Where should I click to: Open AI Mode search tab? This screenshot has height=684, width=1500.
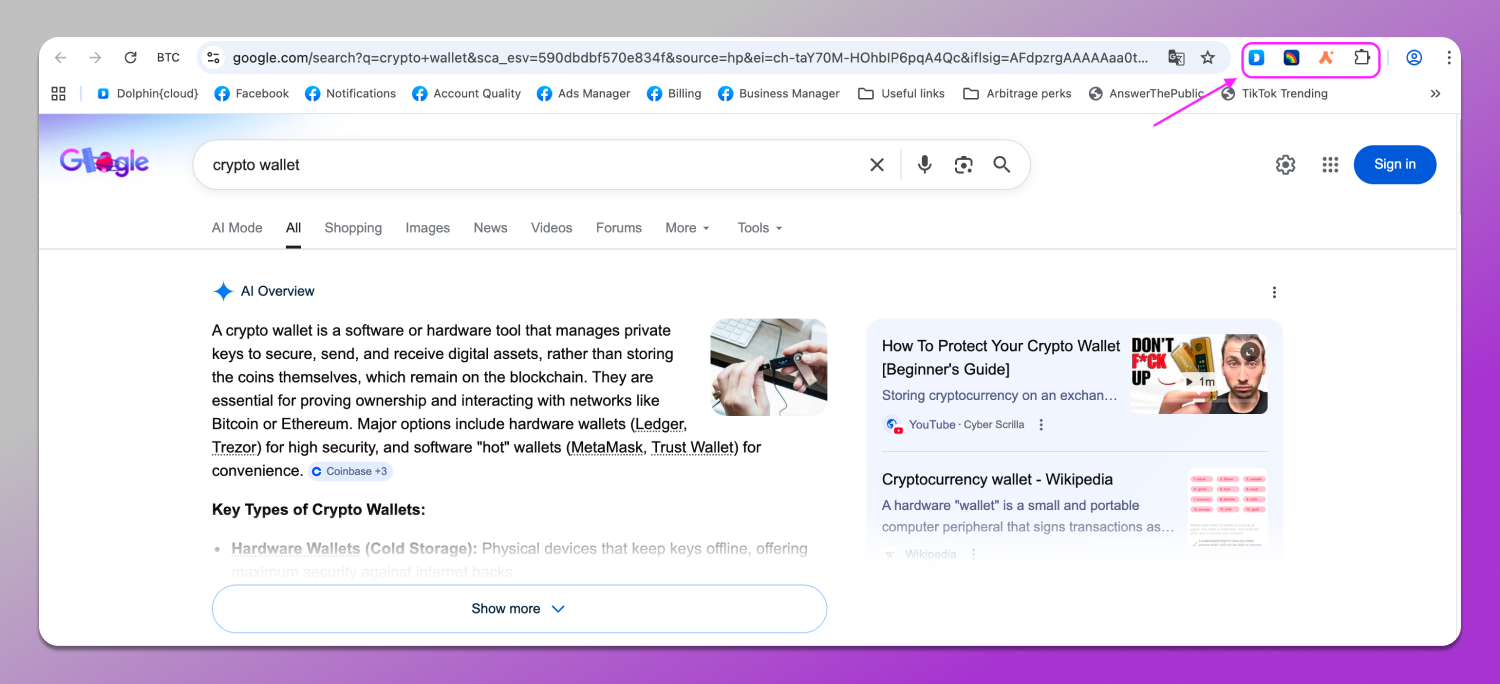[236, 227]
